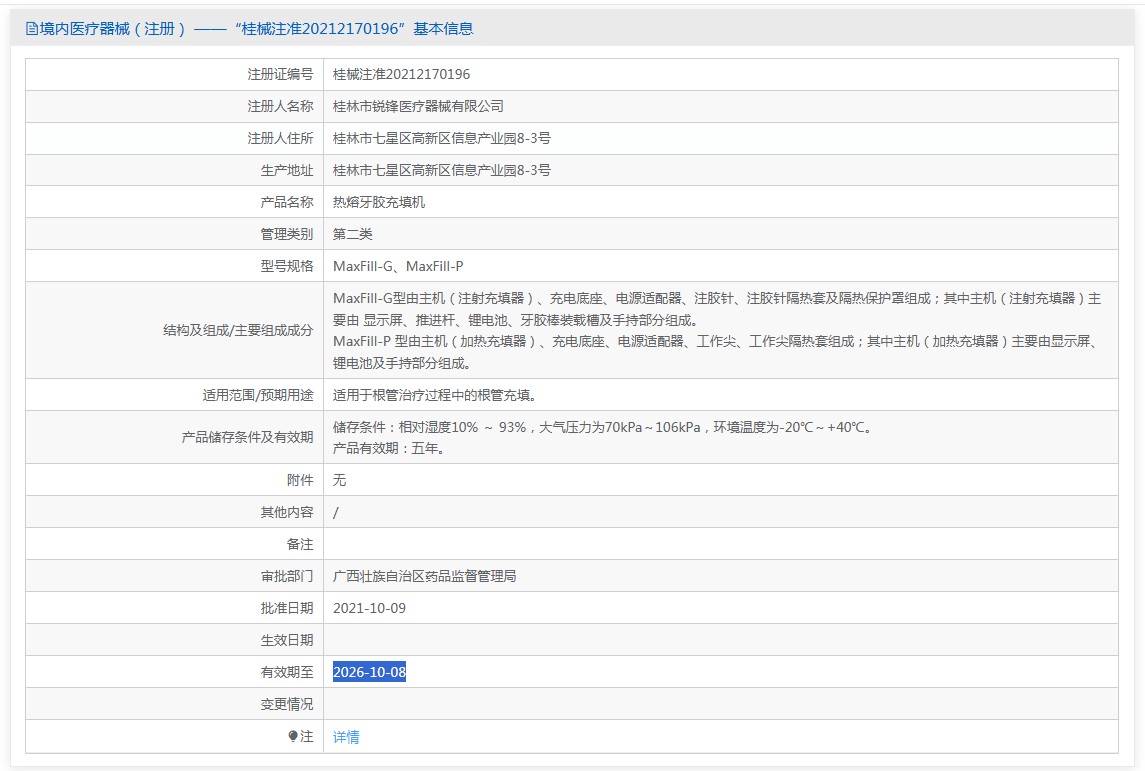Image resolution: width=1145 pixels, height=771 pixels.
Task: Click the 注册人住所 row label
Action: [x=280, y=138]
